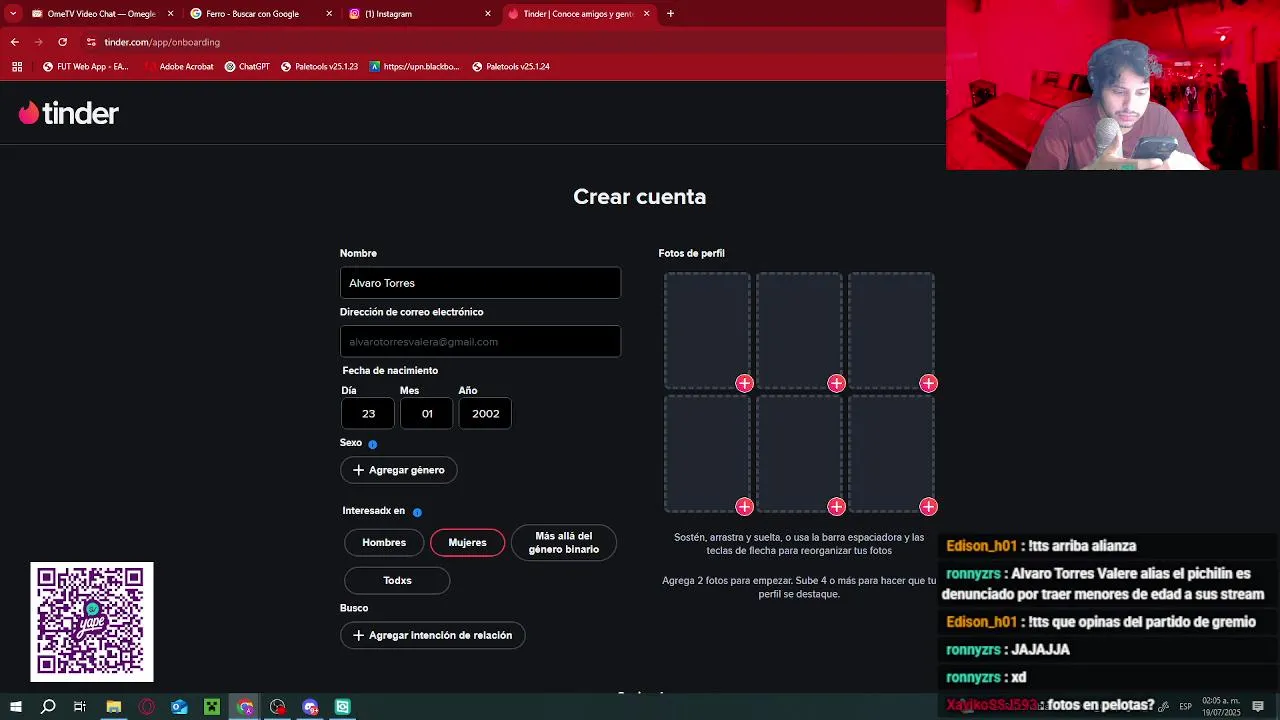The image size is (1280, 720).
Task: Open the browser apps grid shortcut
Action: pos(17,67)
